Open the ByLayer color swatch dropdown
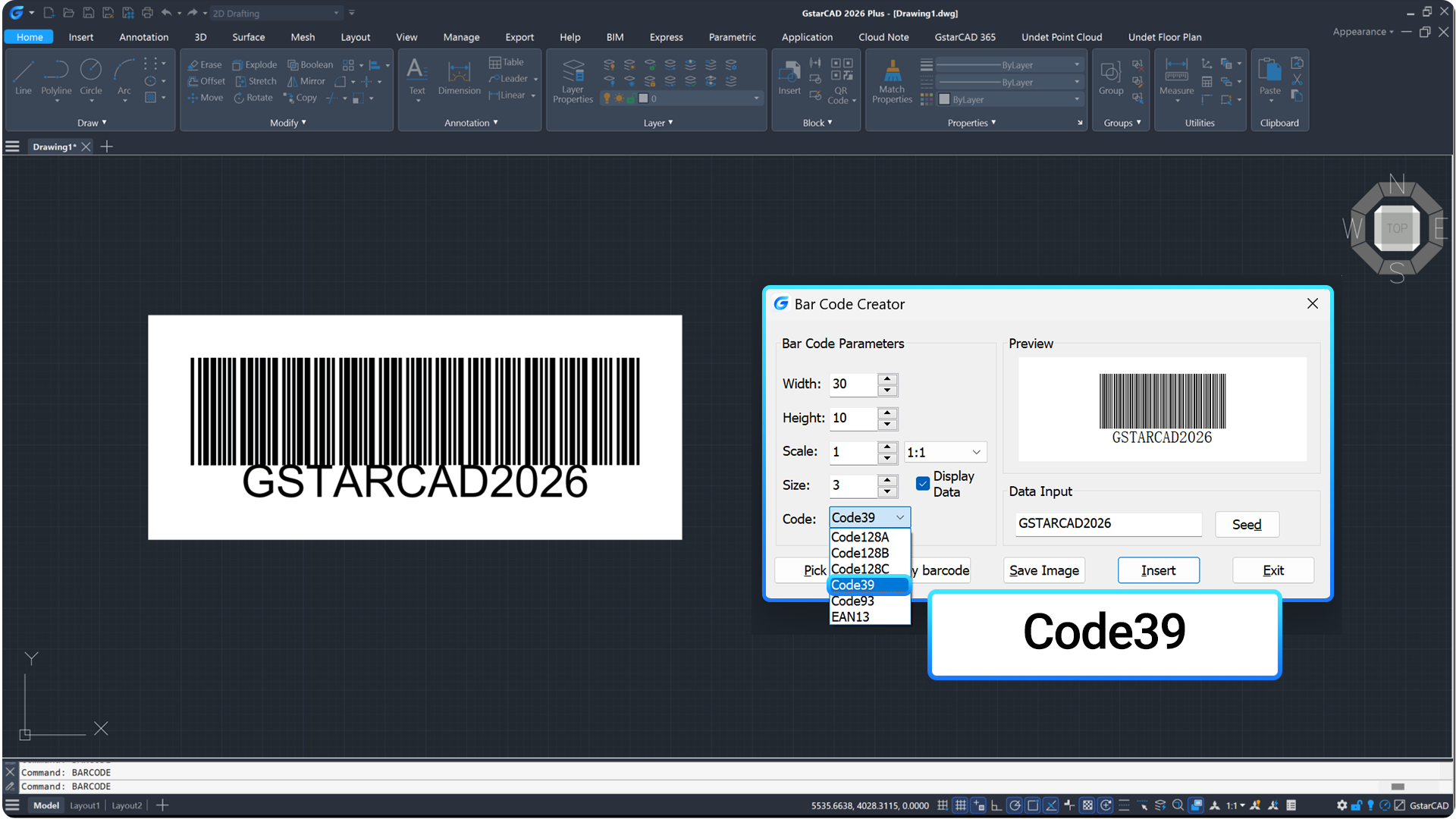The height and width of the screenshot is (819, 1456). click(x=1009, y=99)
